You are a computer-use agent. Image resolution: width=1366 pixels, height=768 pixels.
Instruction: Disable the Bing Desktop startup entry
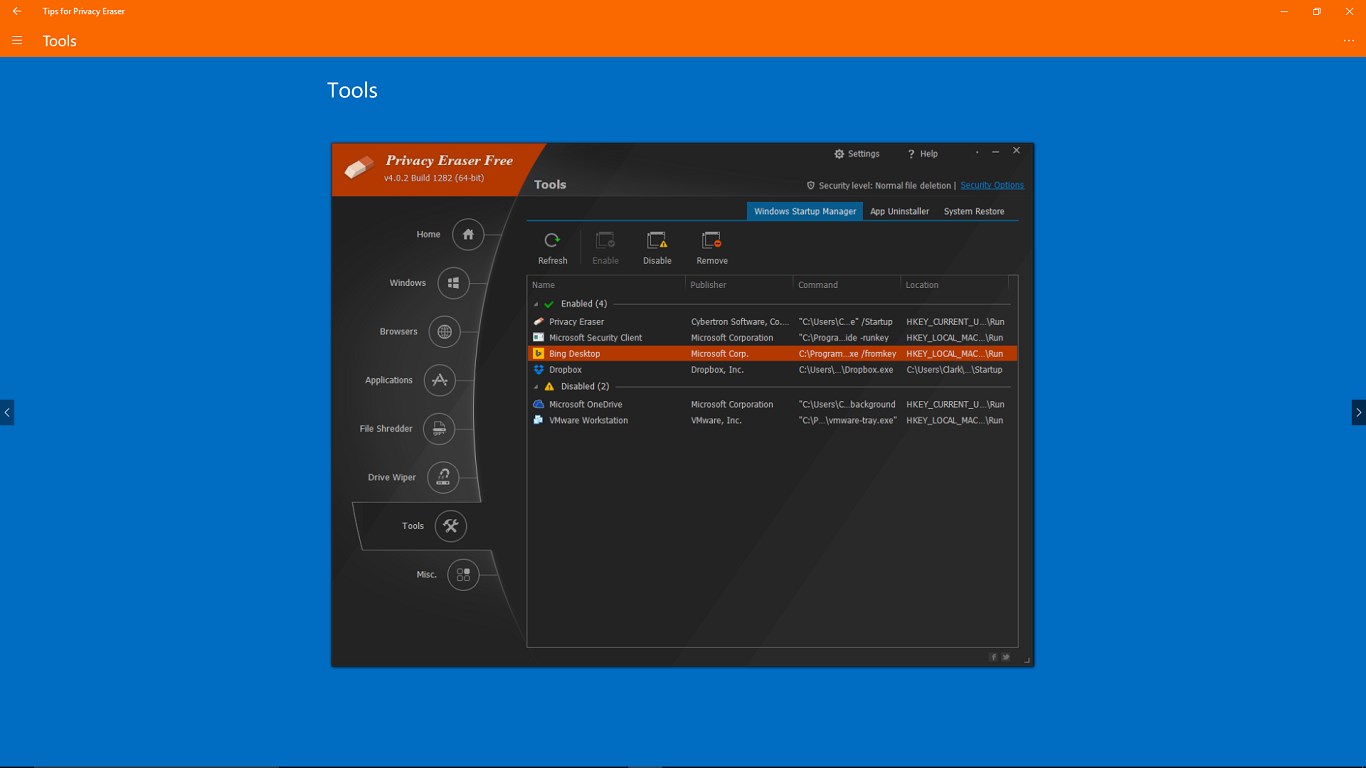[657, 247]
